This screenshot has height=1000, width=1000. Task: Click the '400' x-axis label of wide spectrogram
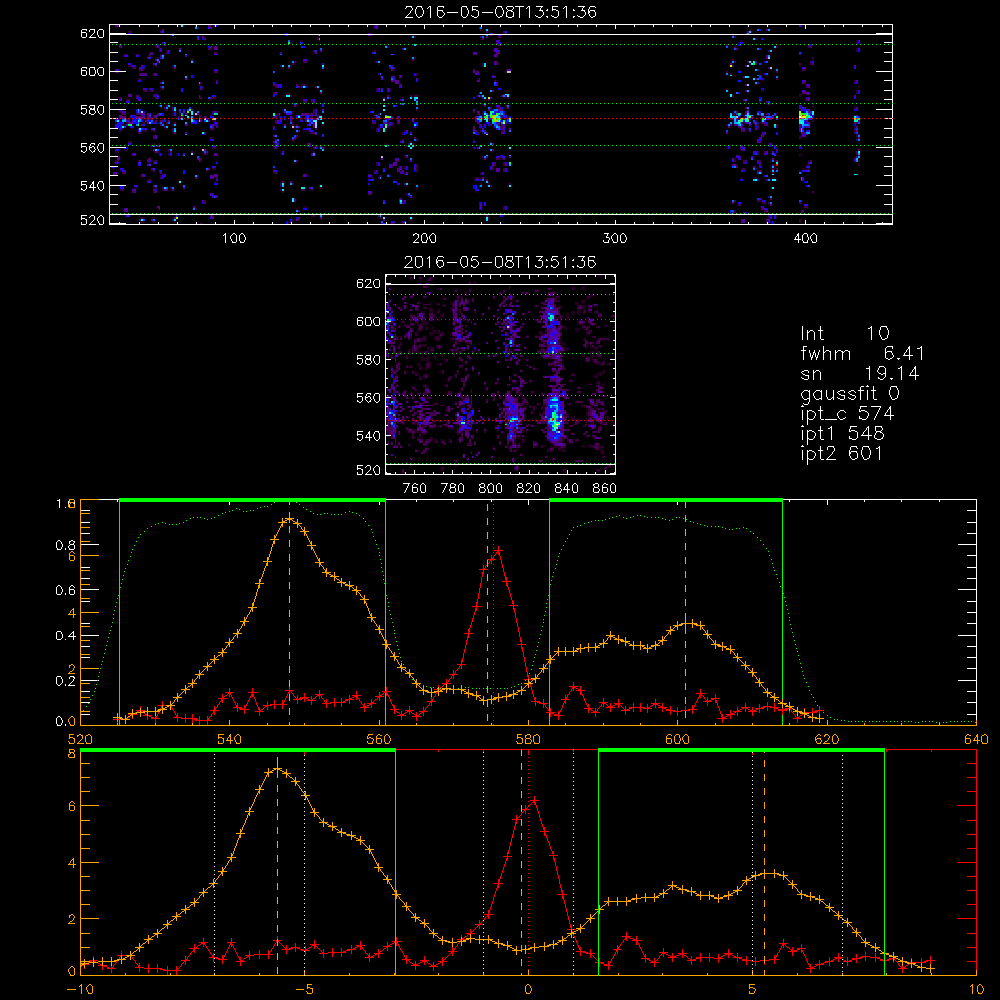(x=805, y=238)
